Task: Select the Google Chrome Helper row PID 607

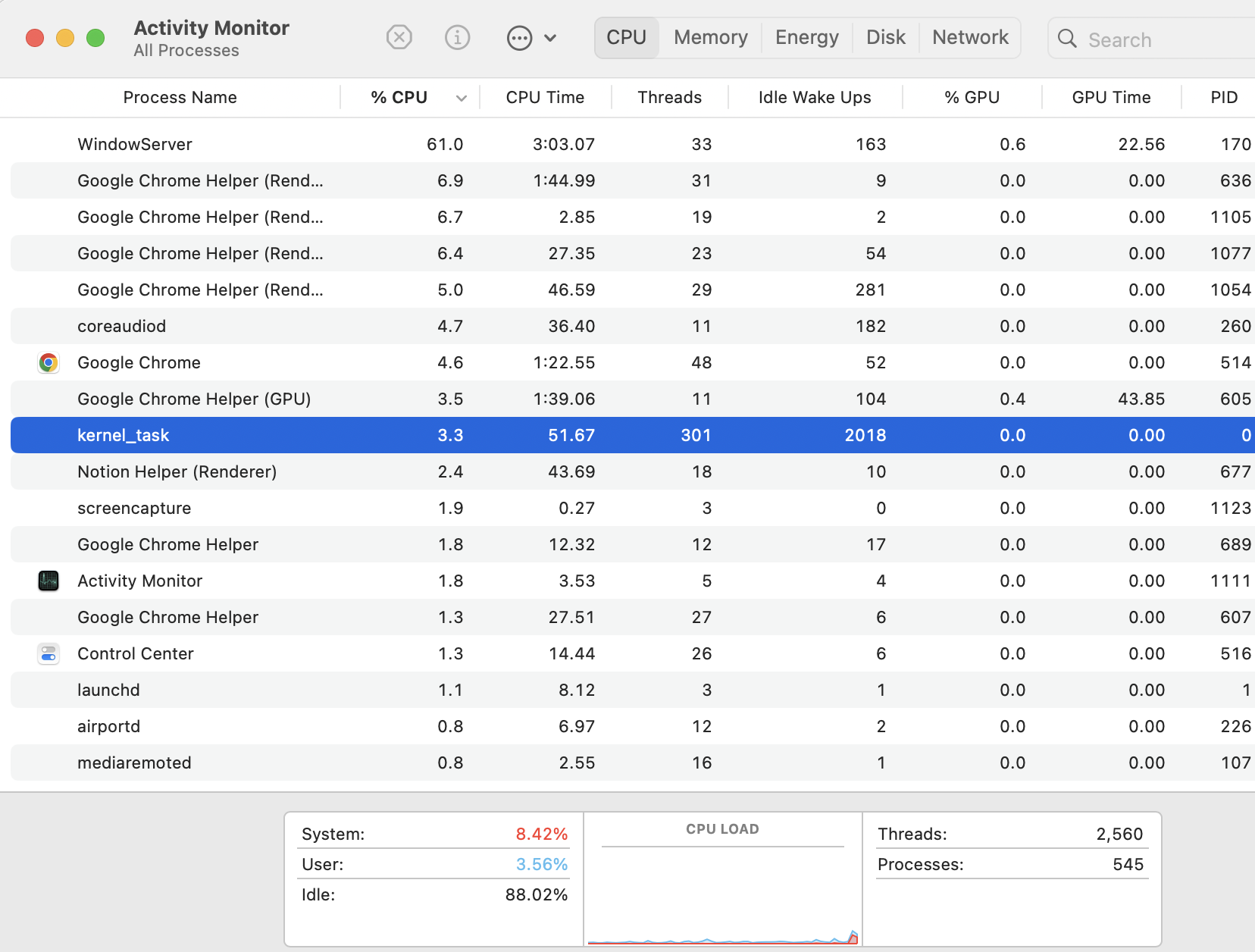Action: 633,617
